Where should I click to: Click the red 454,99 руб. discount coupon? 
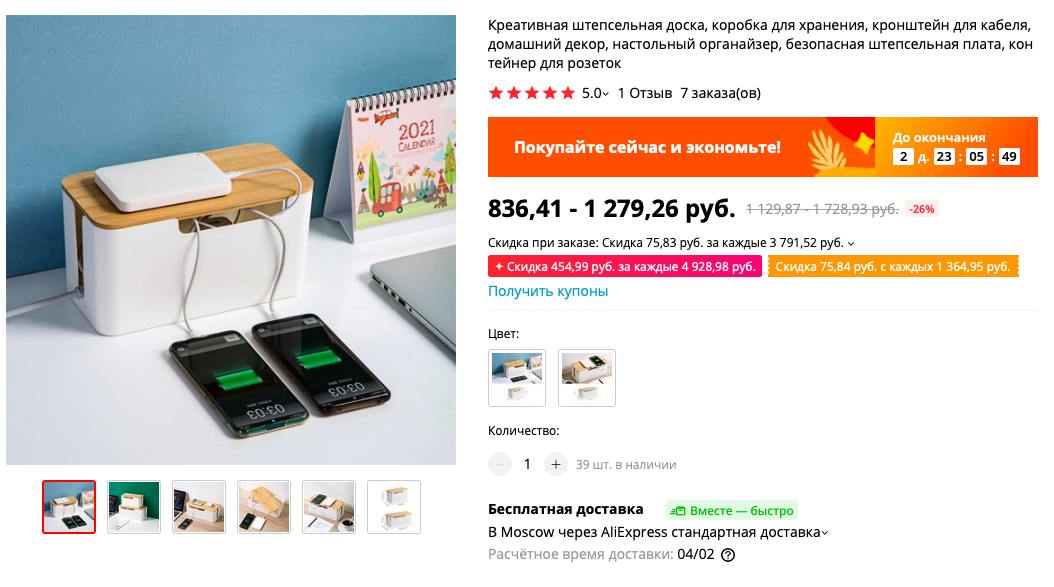624,266
